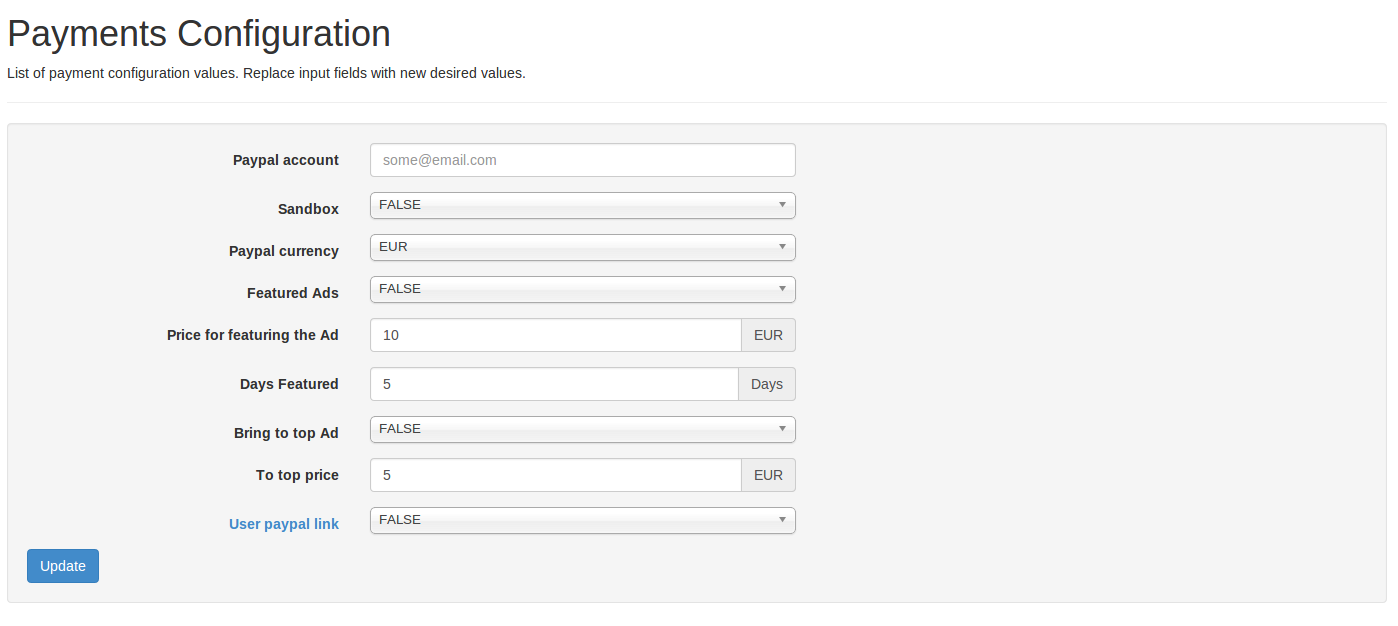This screenshot has width=1398, height=626.
Task: Click the Price for featuring the Ad field
Action: [x=556, y=335]
